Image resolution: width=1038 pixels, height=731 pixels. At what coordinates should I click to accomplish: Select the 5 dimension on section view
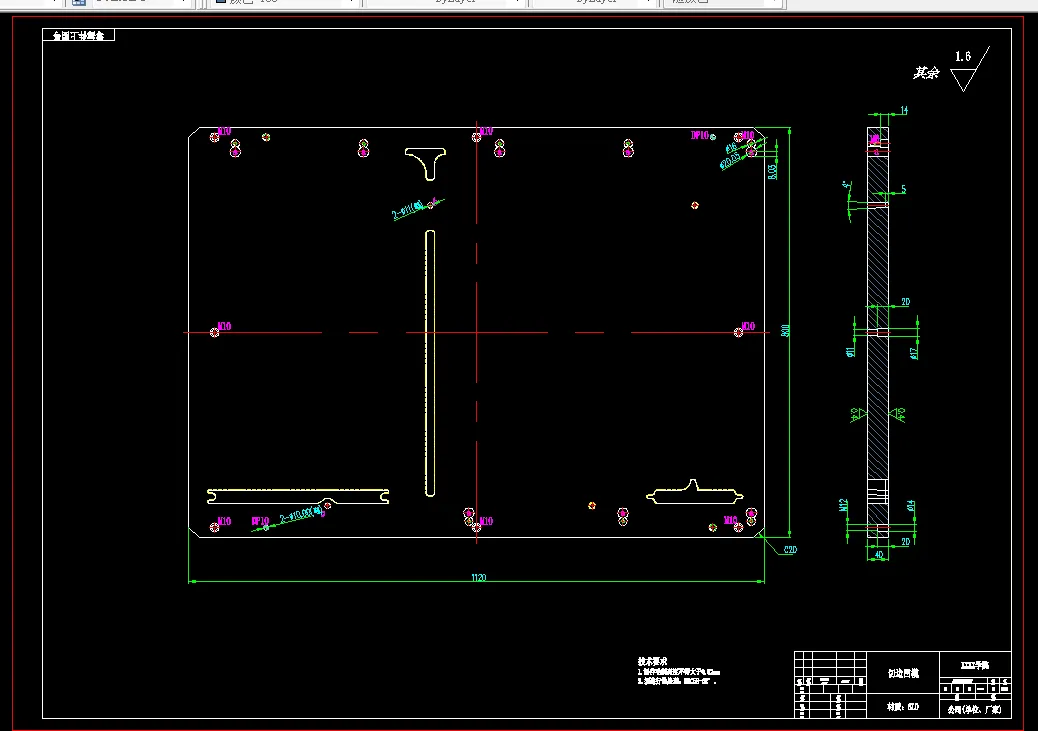pyautogui.click(x=903, y=189)
